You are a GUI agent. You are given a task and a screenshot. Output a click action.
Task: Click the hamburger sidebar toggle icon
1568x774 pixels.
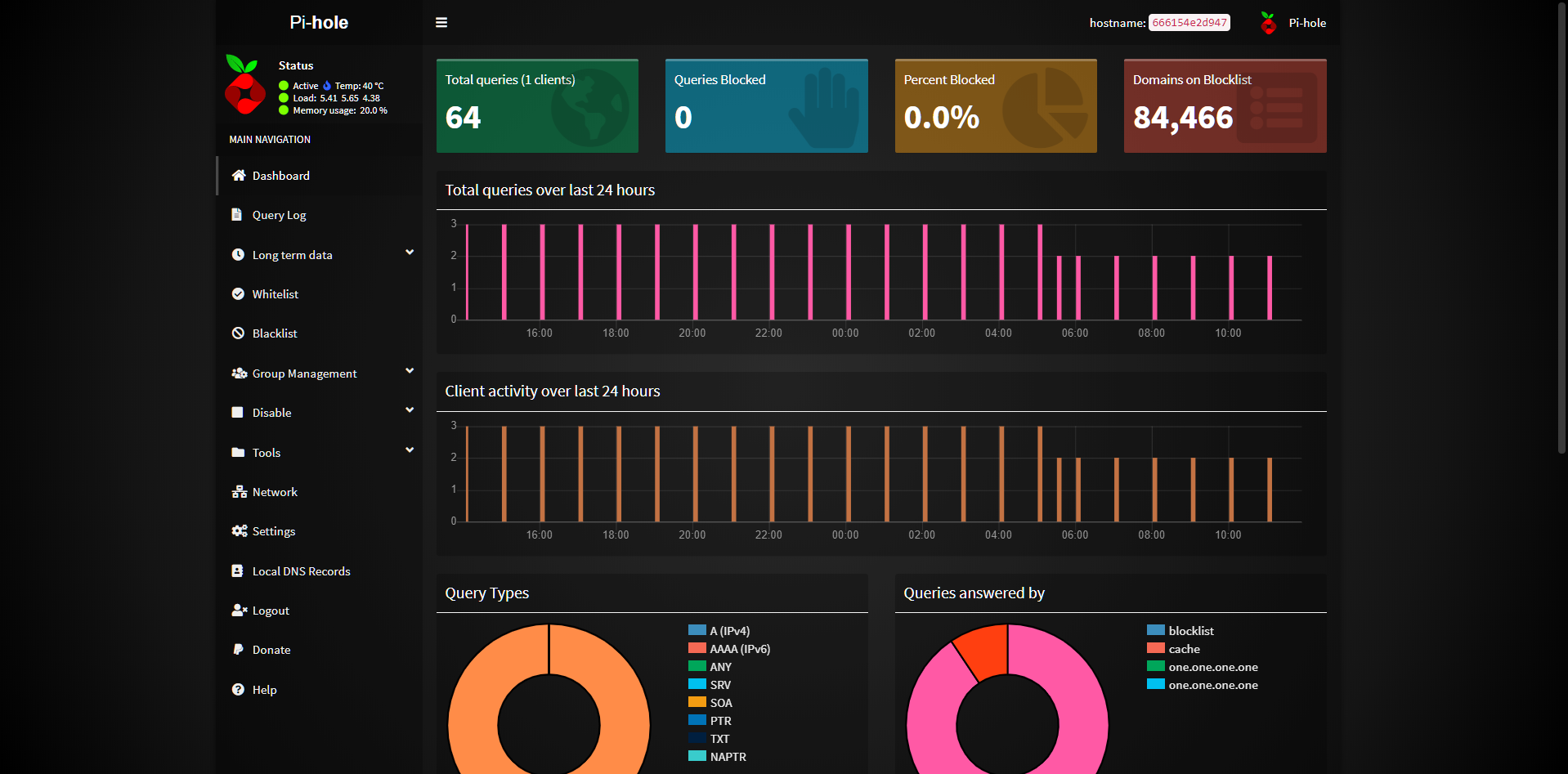441,23
